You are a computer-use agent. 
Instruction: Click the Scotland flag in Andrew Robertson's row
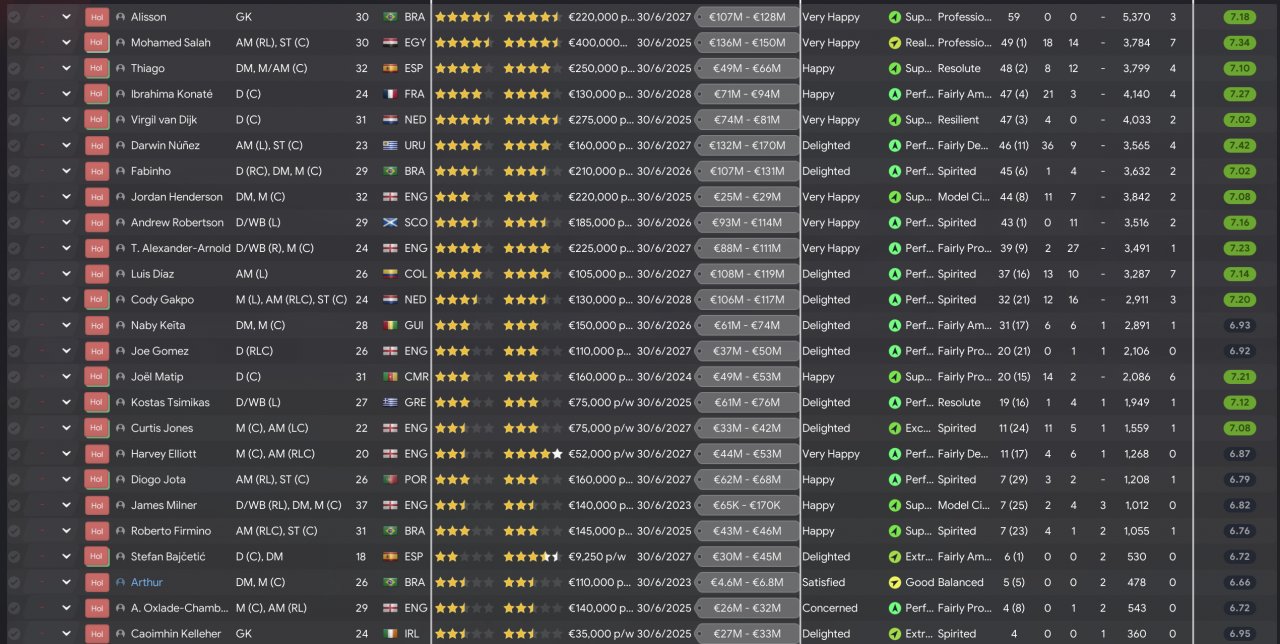click(x=390, y=223)
